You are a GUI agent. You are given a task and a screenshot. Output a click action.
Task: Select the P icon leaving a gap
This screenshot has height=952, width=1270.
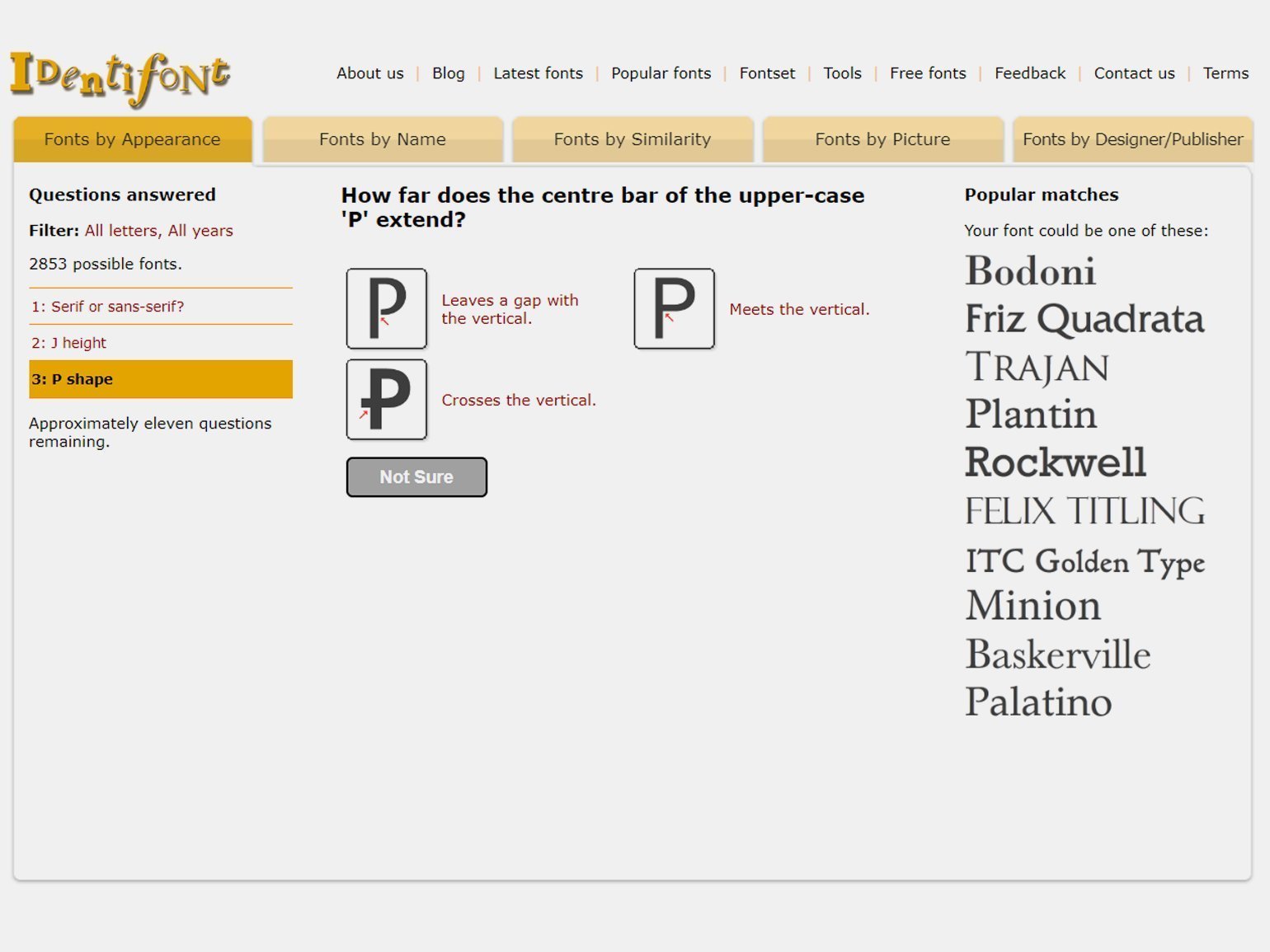387,308
